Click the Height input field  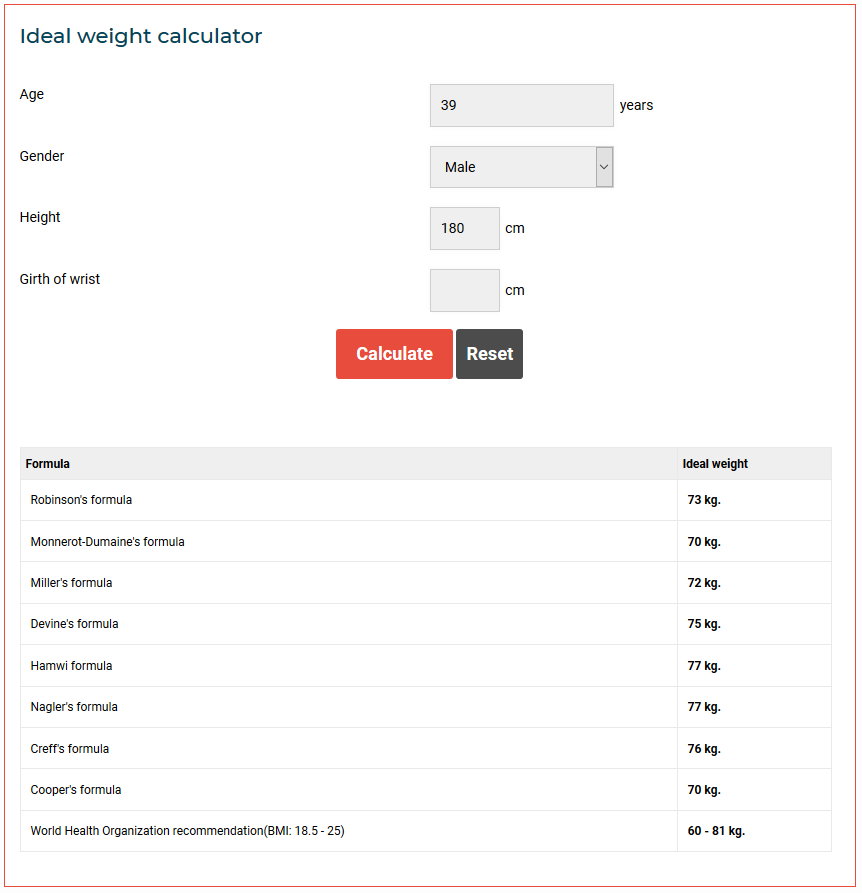coord(464,228)
